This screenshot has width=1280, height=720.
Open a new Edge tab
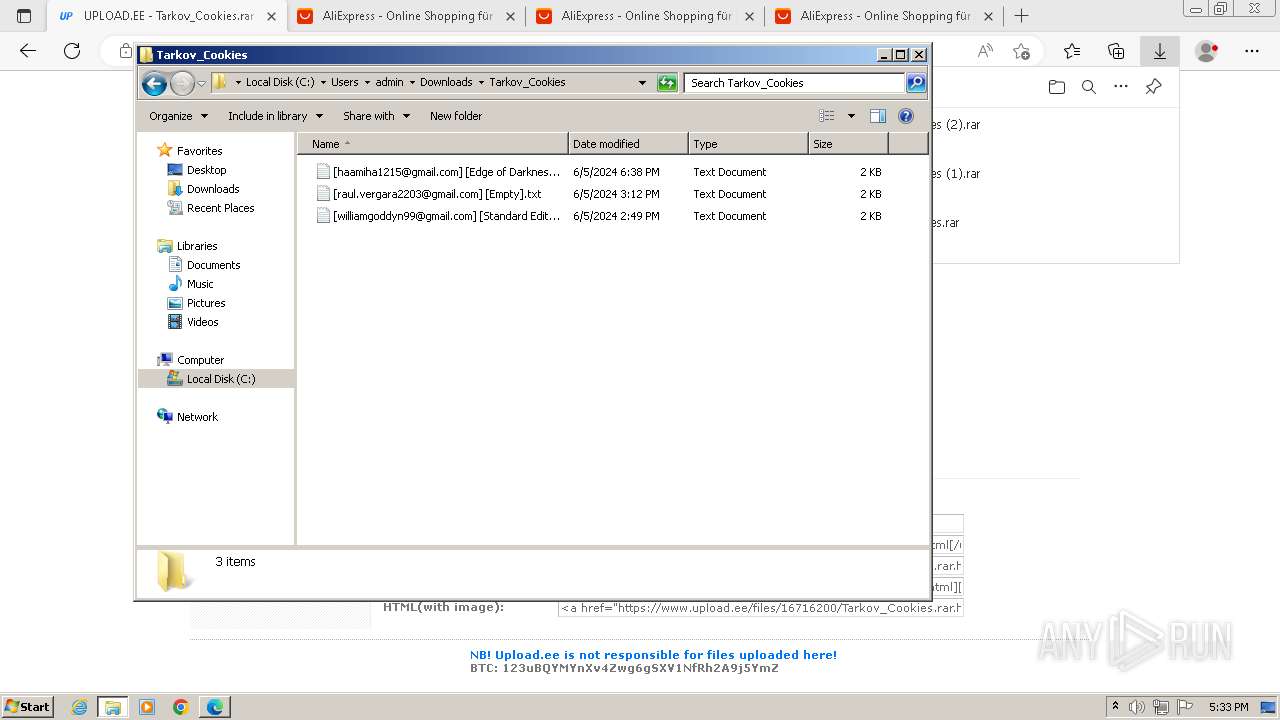pyautogui.click(x=1021, y=16)
